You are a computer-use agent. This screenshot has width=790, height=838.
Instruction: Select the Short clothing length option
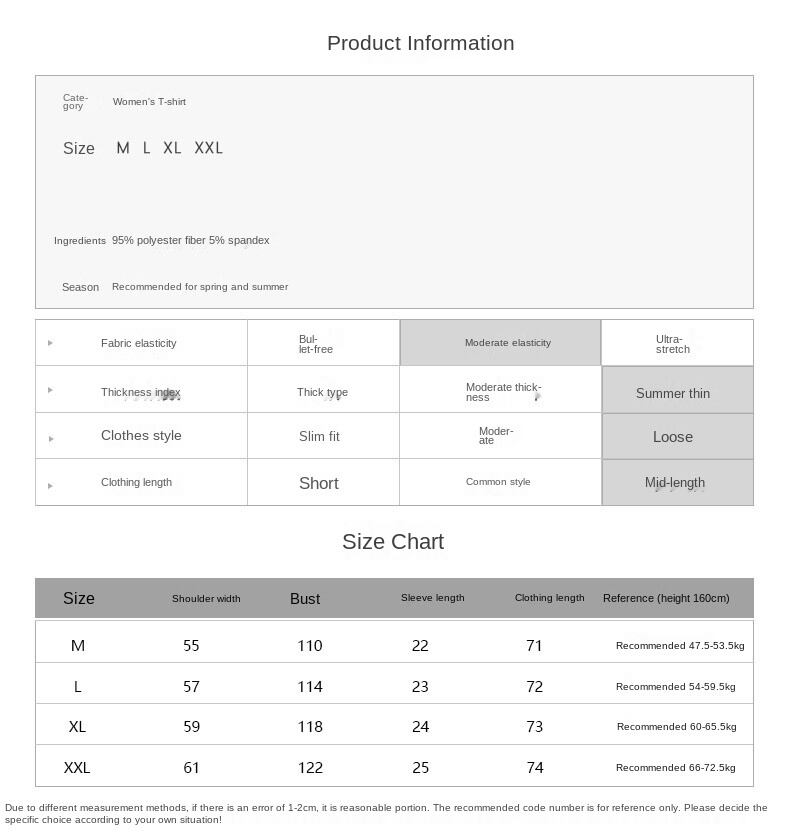coord(319,483)
